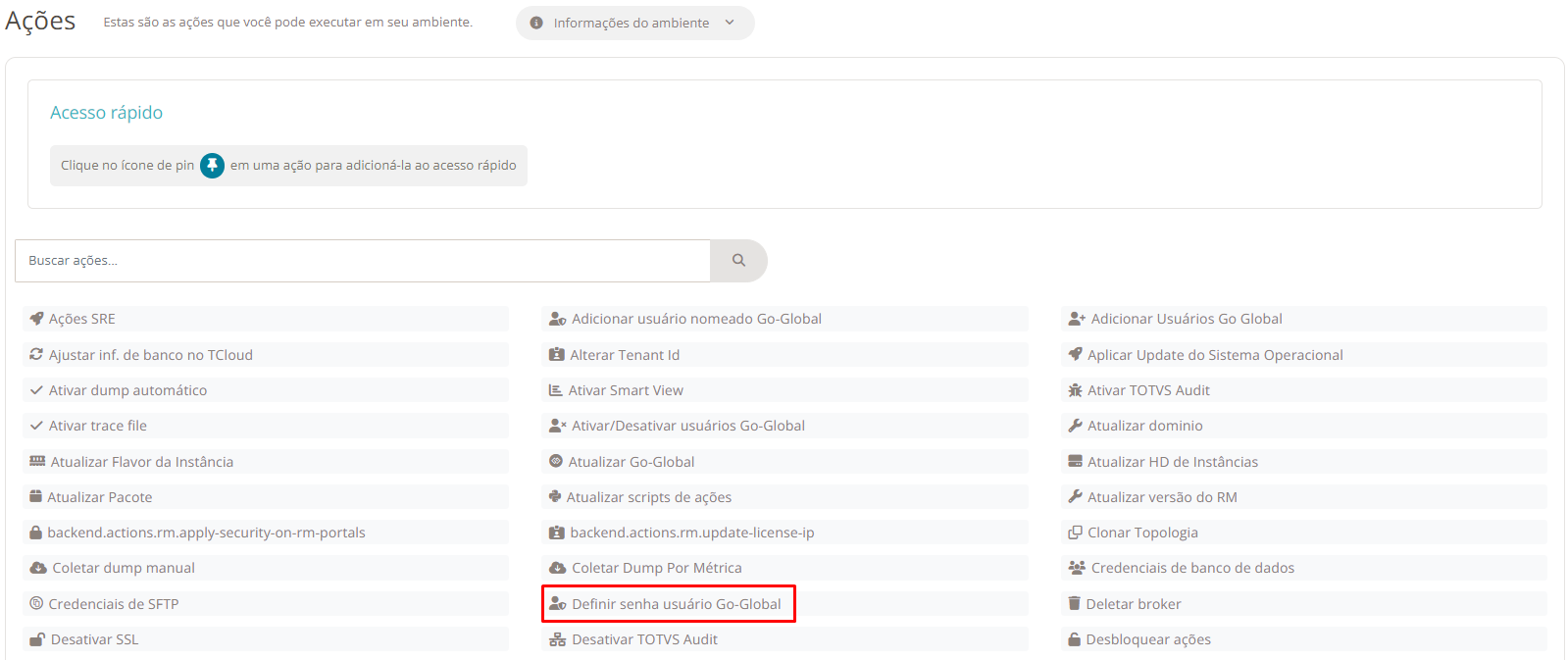Click the box icon beside Atualizar Pacote
Screen dimensions: 1568x660
coord(36,496)
